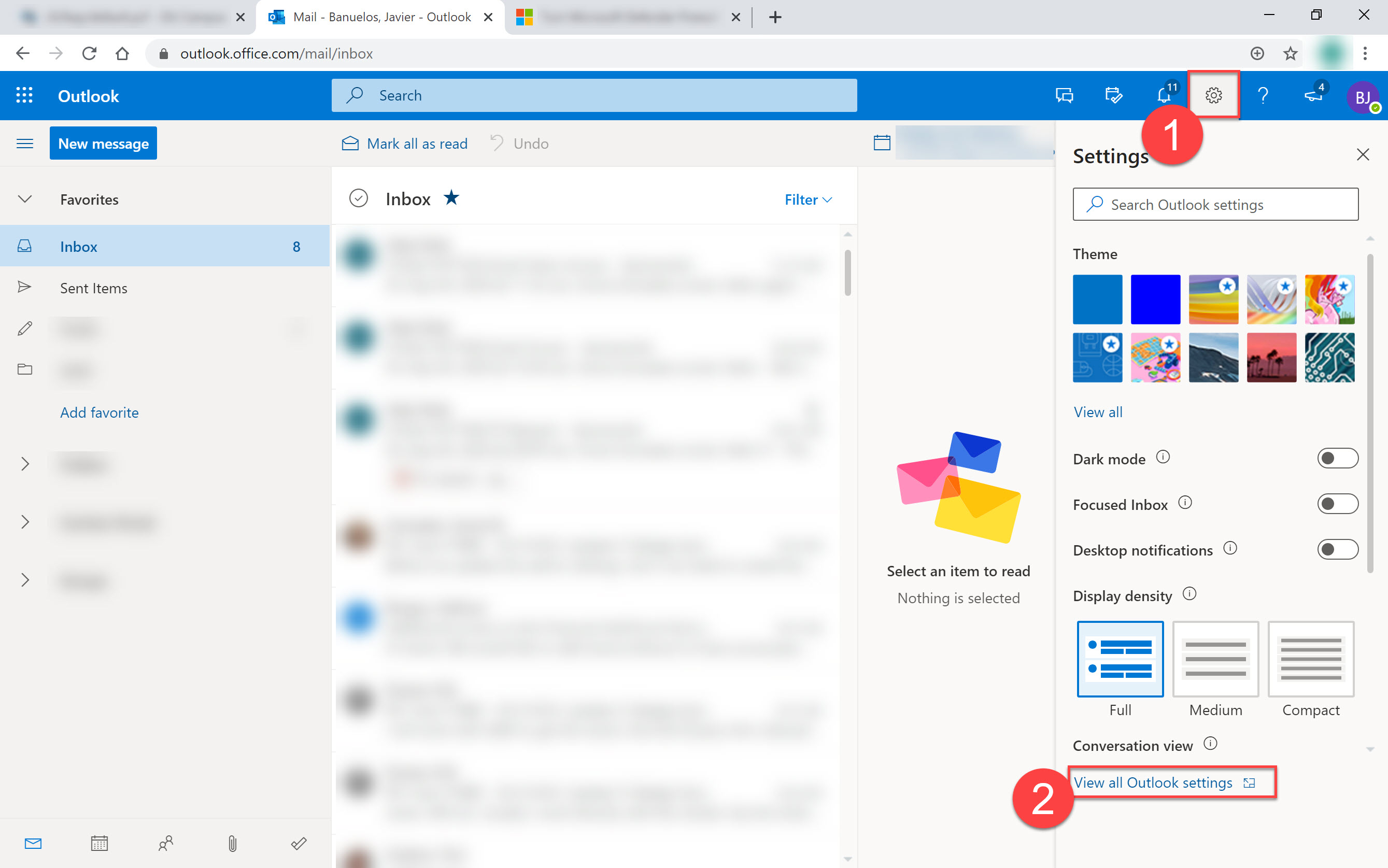Select the circuit board theme swatch
Screen dimensions: 1388x868
(1329, 357)
